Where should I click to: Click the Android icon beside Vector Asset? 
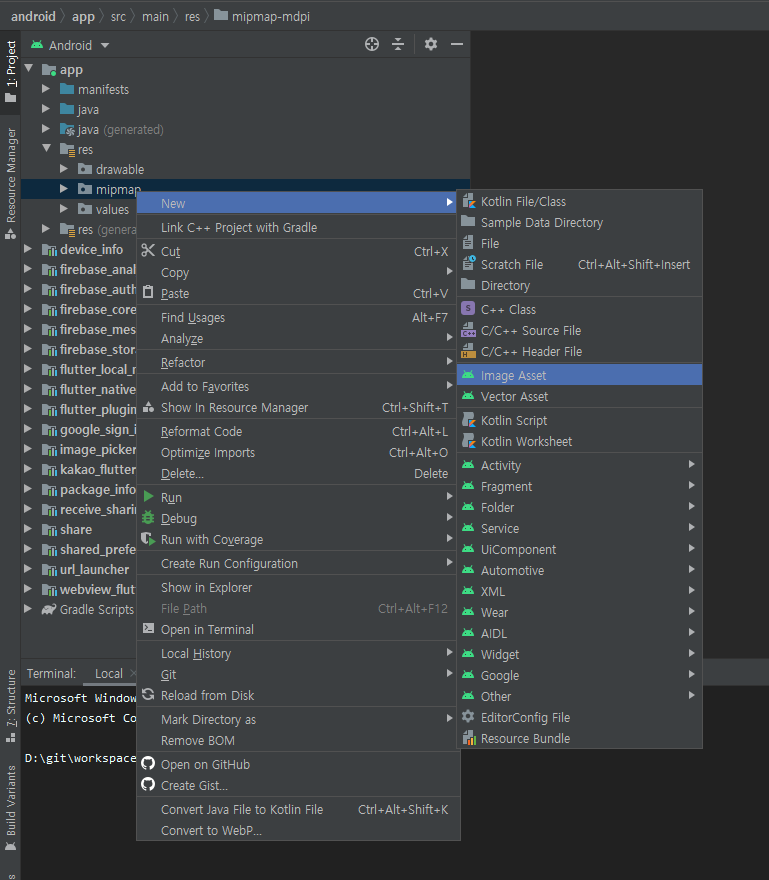click(x=468, y=396)
